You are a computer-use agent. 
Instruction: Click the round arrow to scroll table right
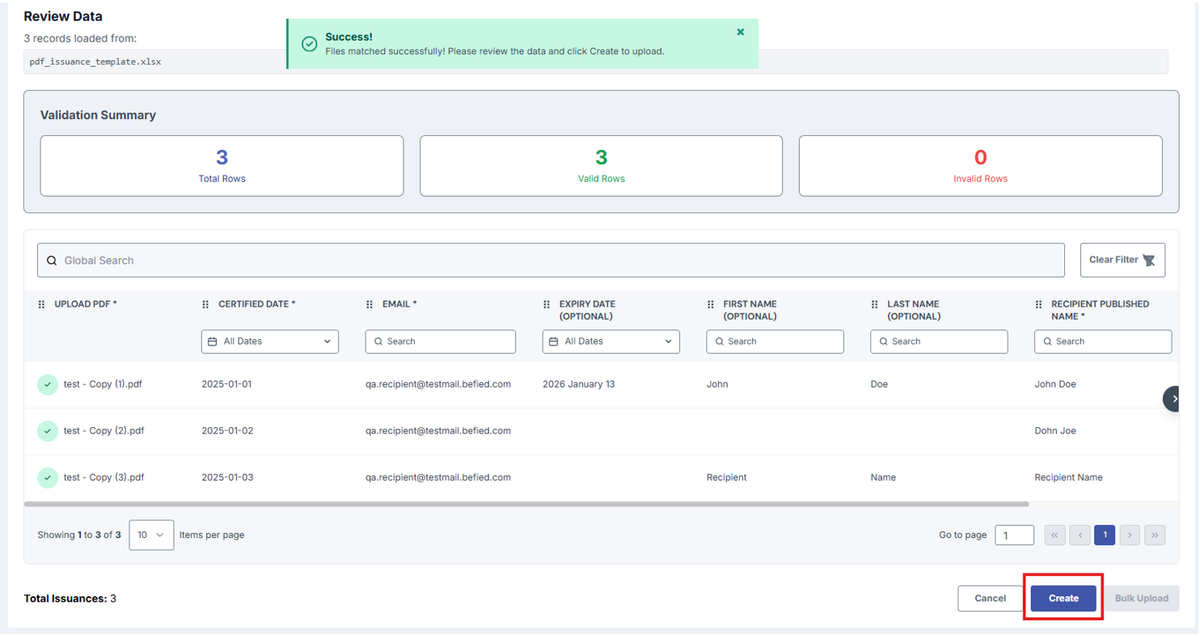click(1173, 398)
